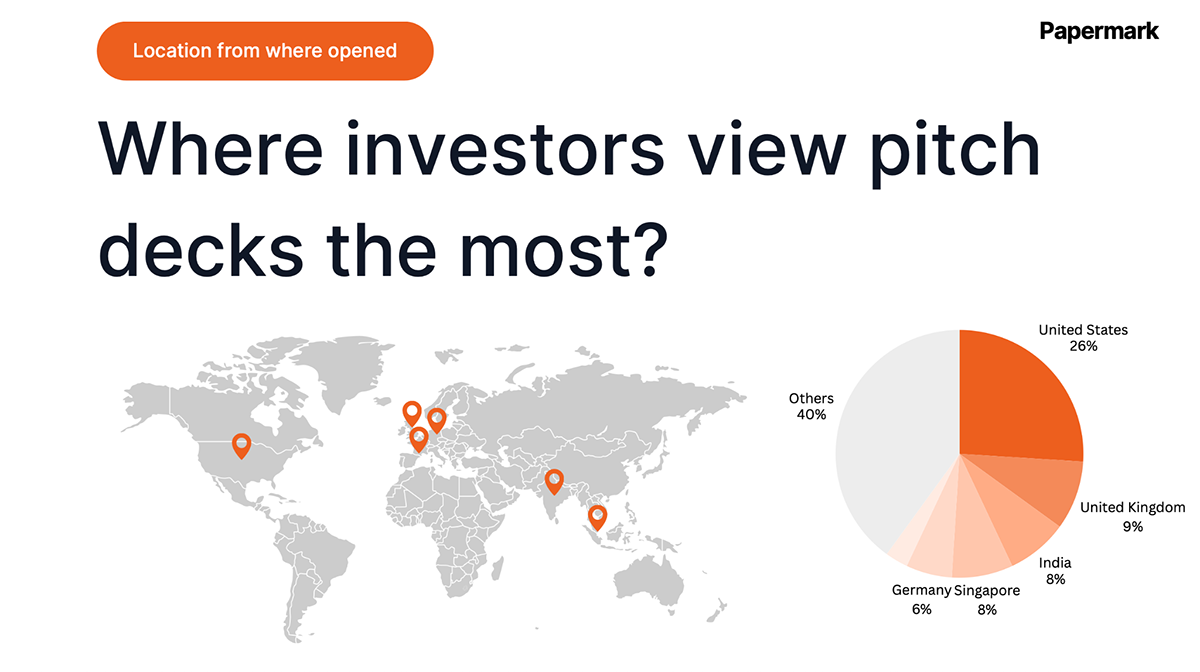The width and height of the screenshot is (1200, 672).
Task: Click the map pin over the United Kingdom
Action: (411, 411)
